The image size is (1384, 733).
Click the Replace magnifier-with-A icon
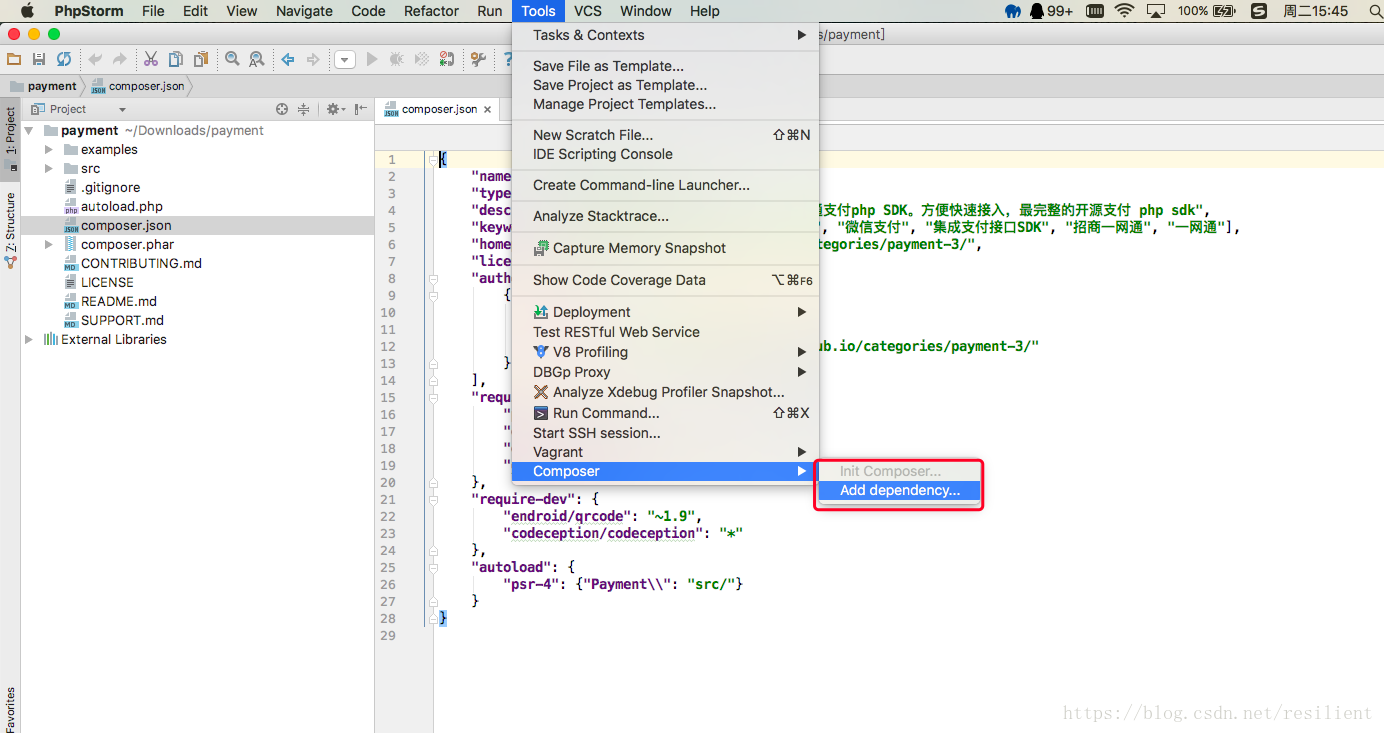(x=257, y=60)
